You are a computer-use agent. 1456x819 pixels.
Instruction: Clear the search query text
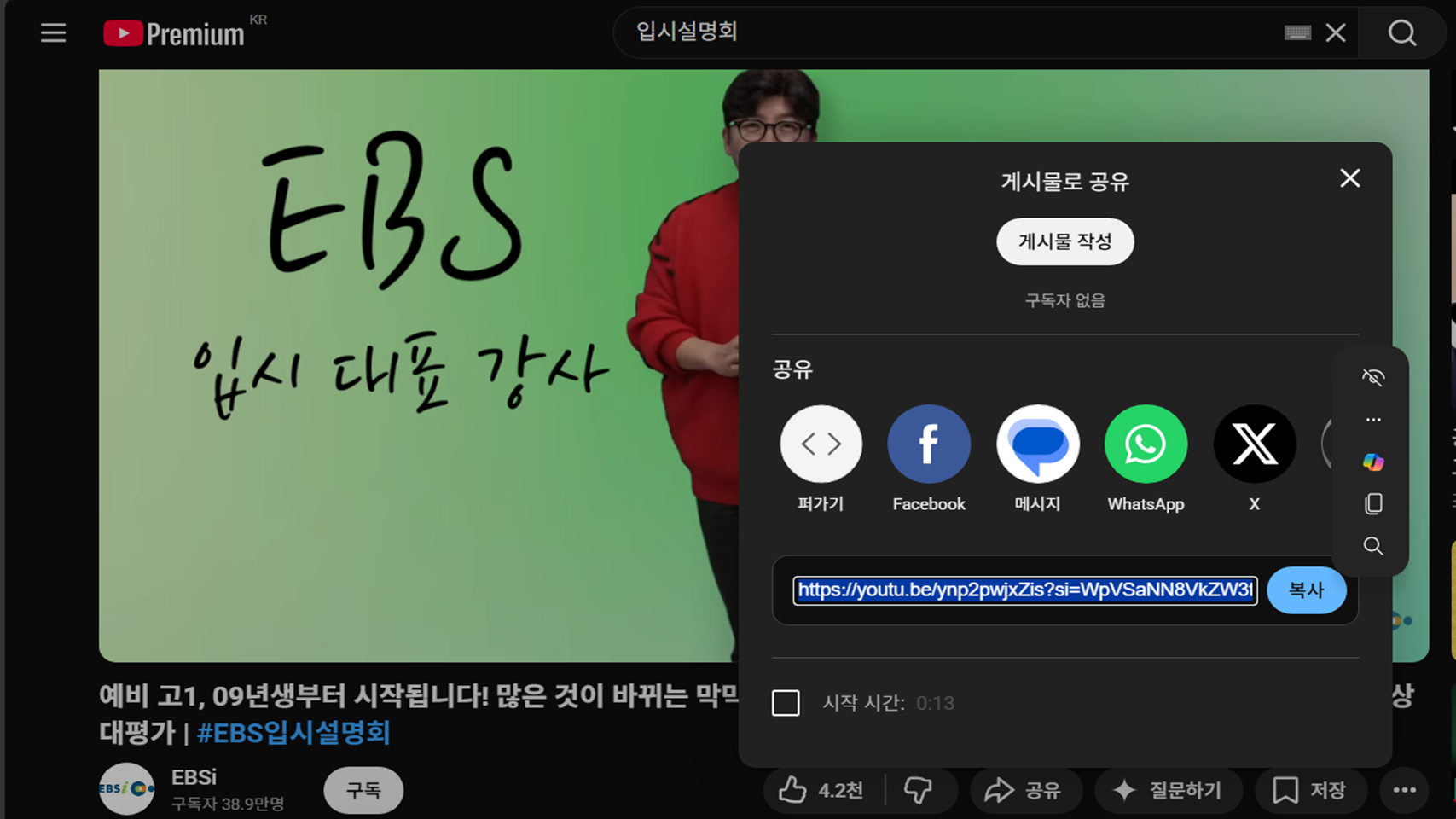1336,32
